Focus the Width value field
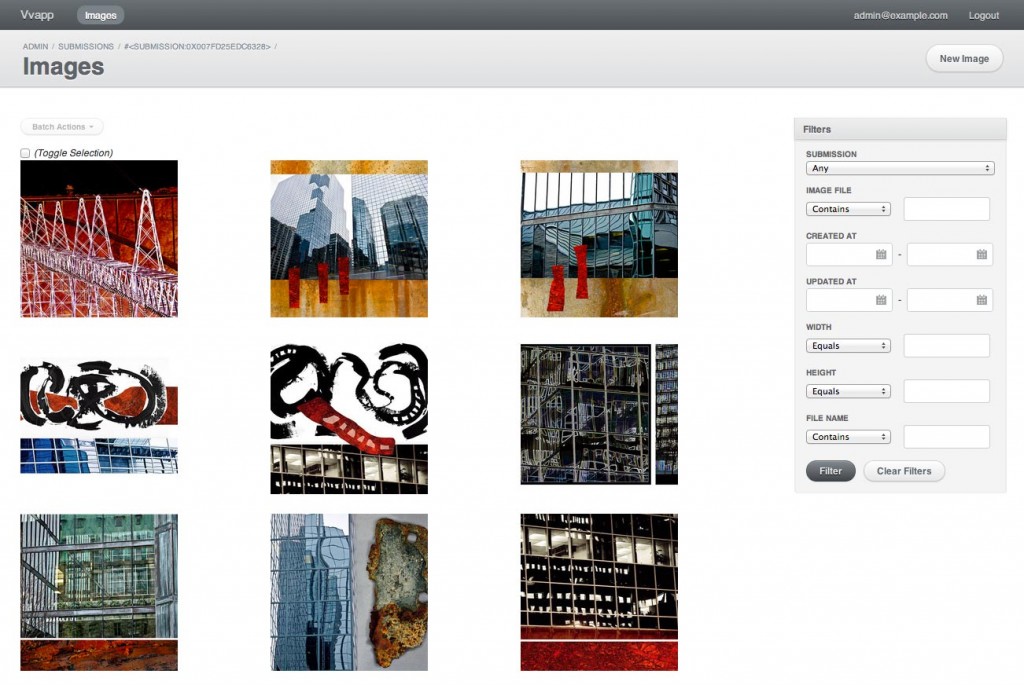This screenshot has height=685, width=1024. click(x=946, y=346)
